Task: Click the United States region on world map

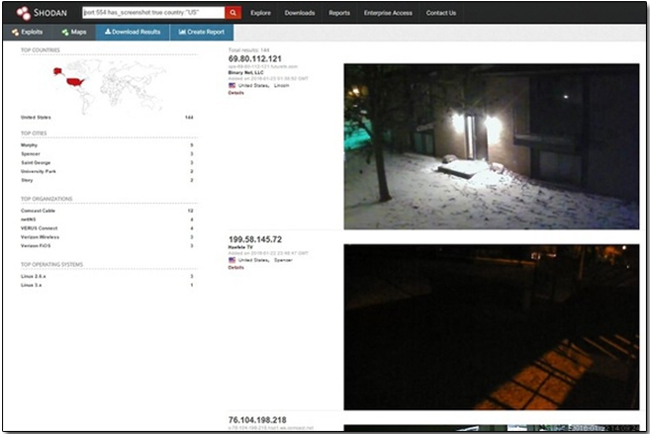Action: 75,82
